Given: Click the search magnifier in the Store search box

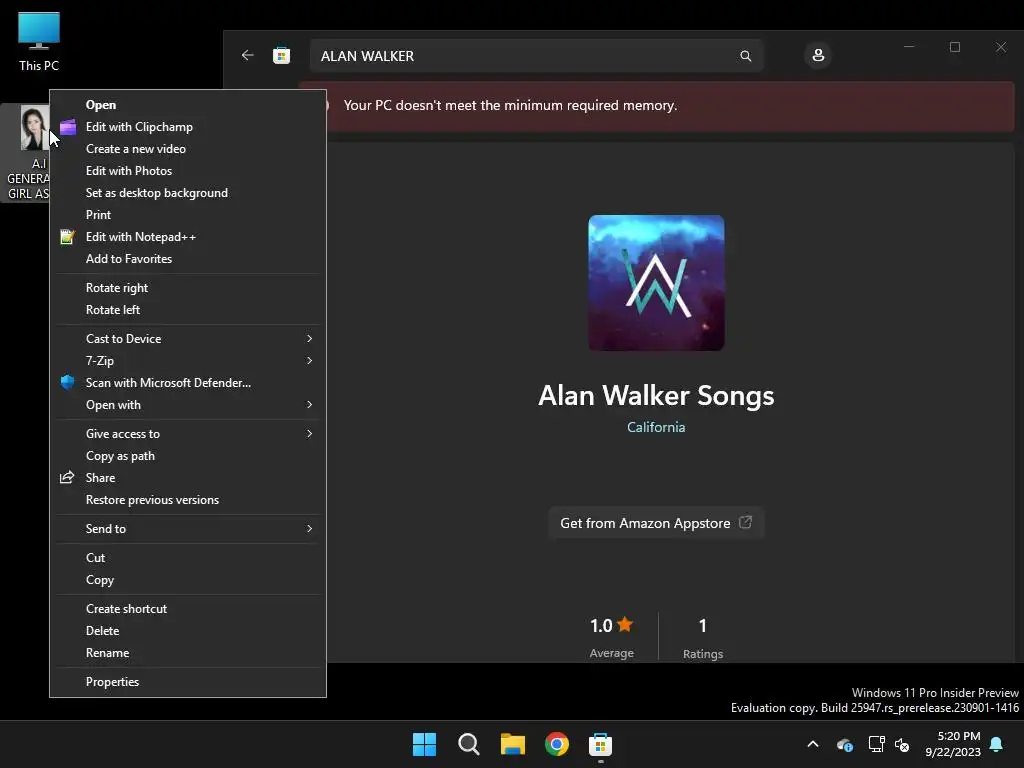Looking at the screenshot, I should point(745,56).
